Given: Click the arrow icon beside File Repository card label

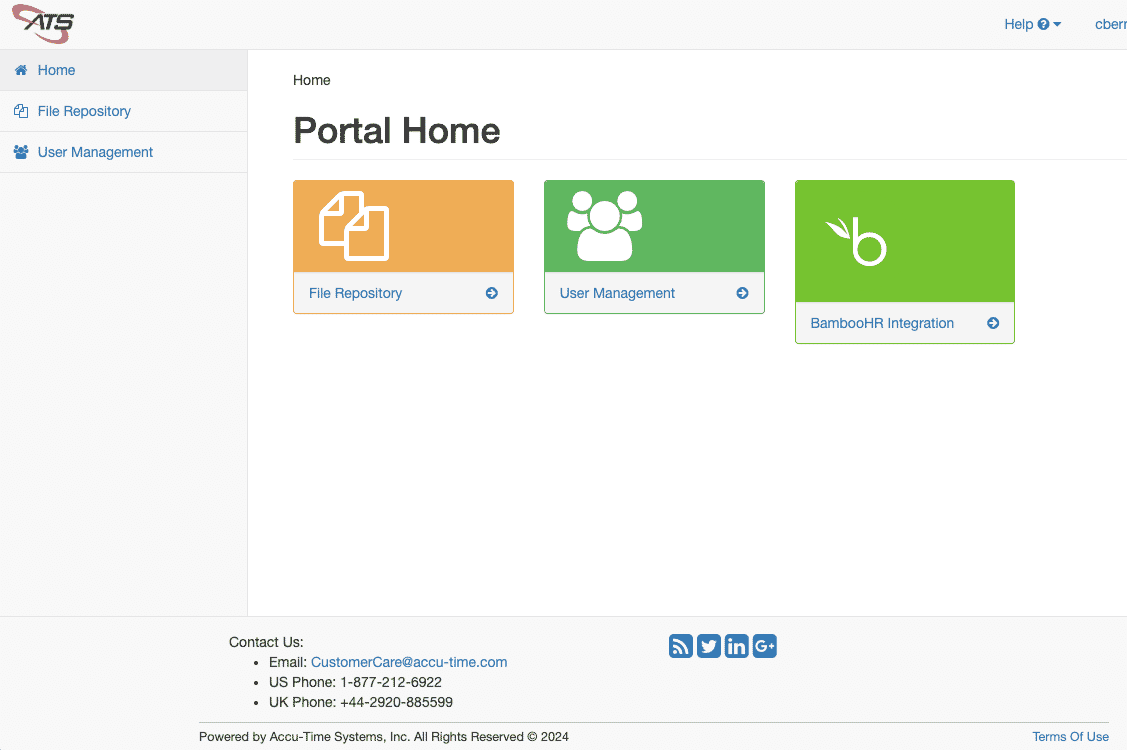Looking at the screenshot, I should point(492,293).
